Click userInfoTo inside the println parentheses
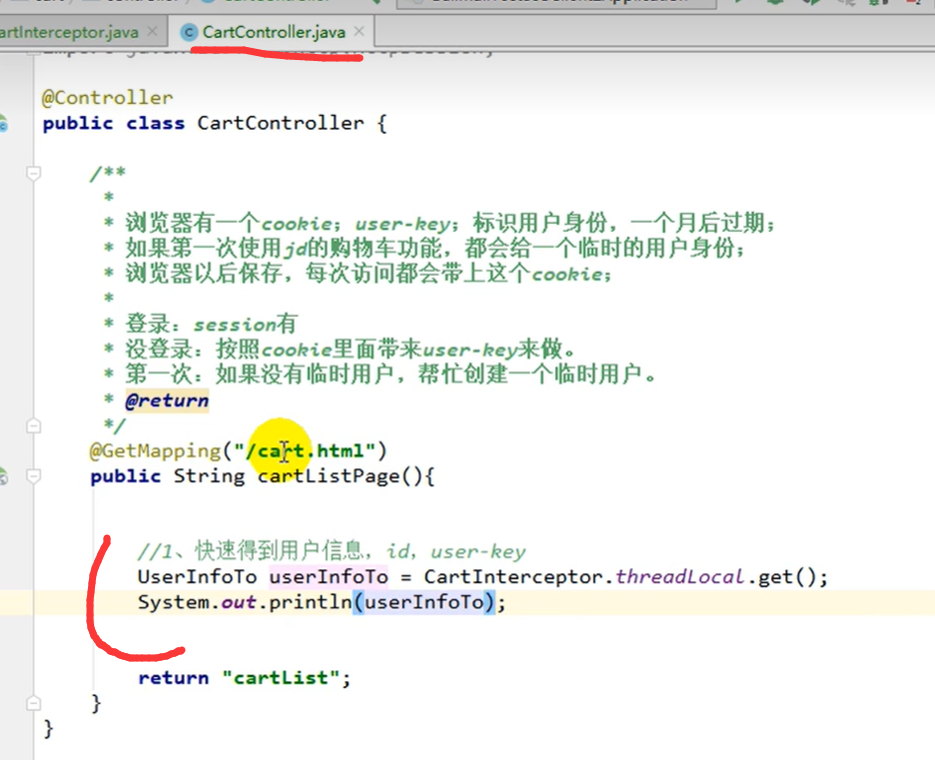The width and height of the screenshot is (935, 760). (424, 602)
